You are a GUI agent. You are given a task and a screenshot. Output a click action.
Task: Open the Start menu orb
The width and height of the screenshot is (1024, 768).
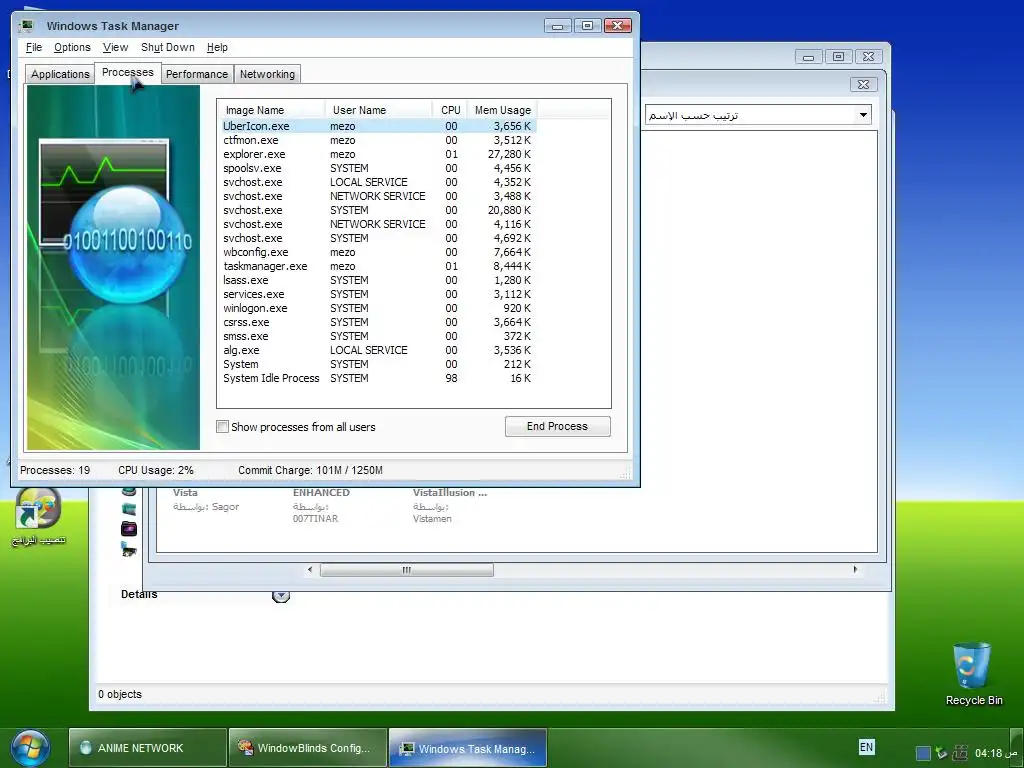pos(29,748)
